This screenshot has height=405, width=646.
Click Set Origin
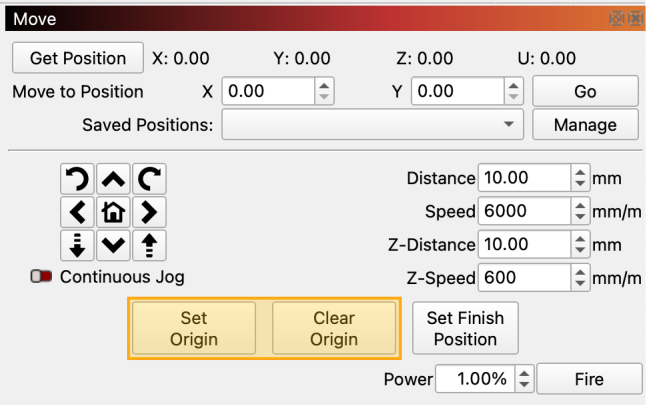click(194, 328)
